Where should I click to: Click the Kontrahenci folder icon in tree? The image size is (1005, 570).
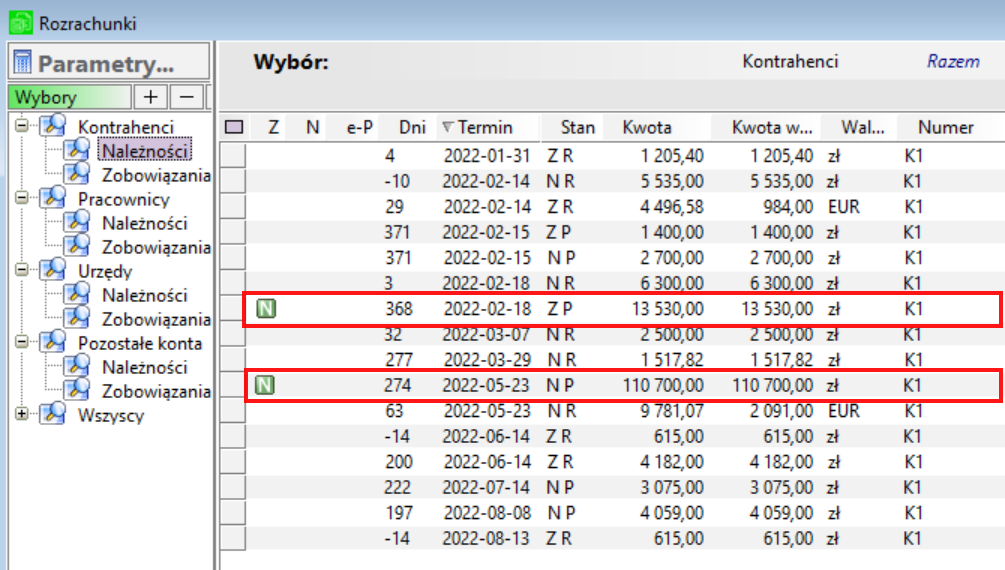[52, 127]
